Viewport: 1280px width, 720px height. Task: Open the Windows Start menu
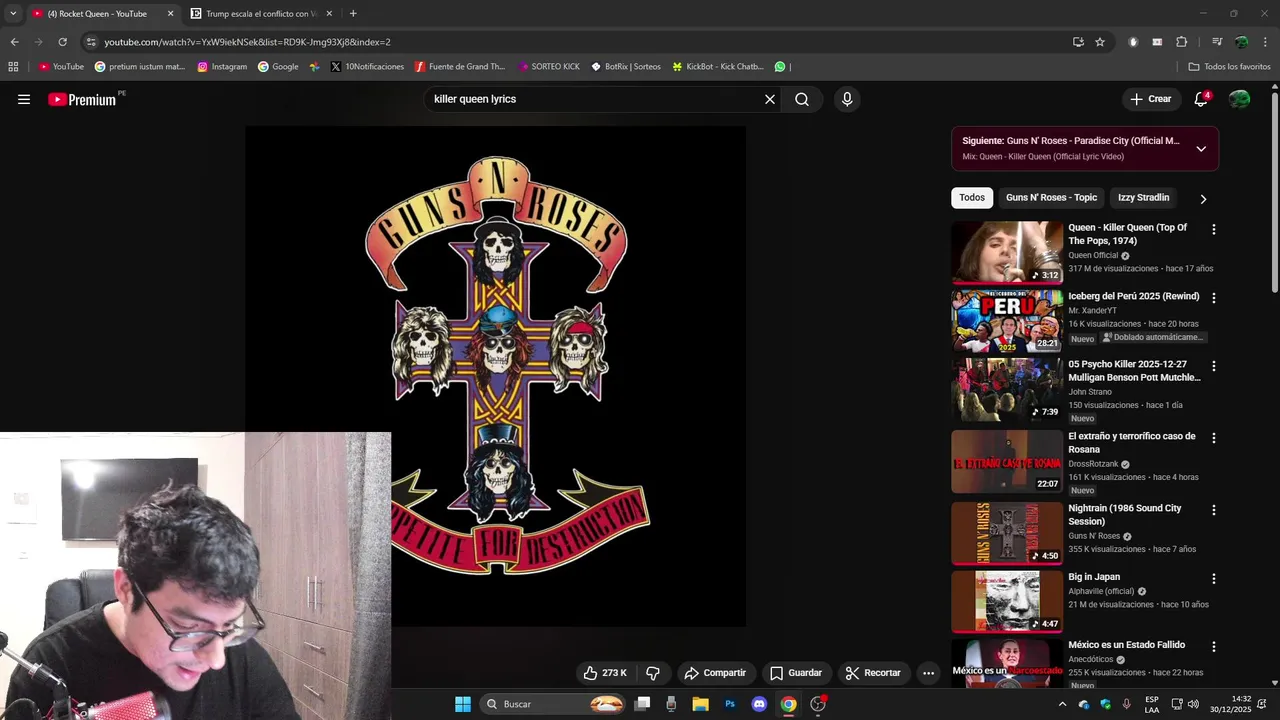click(x=463, y=704)
